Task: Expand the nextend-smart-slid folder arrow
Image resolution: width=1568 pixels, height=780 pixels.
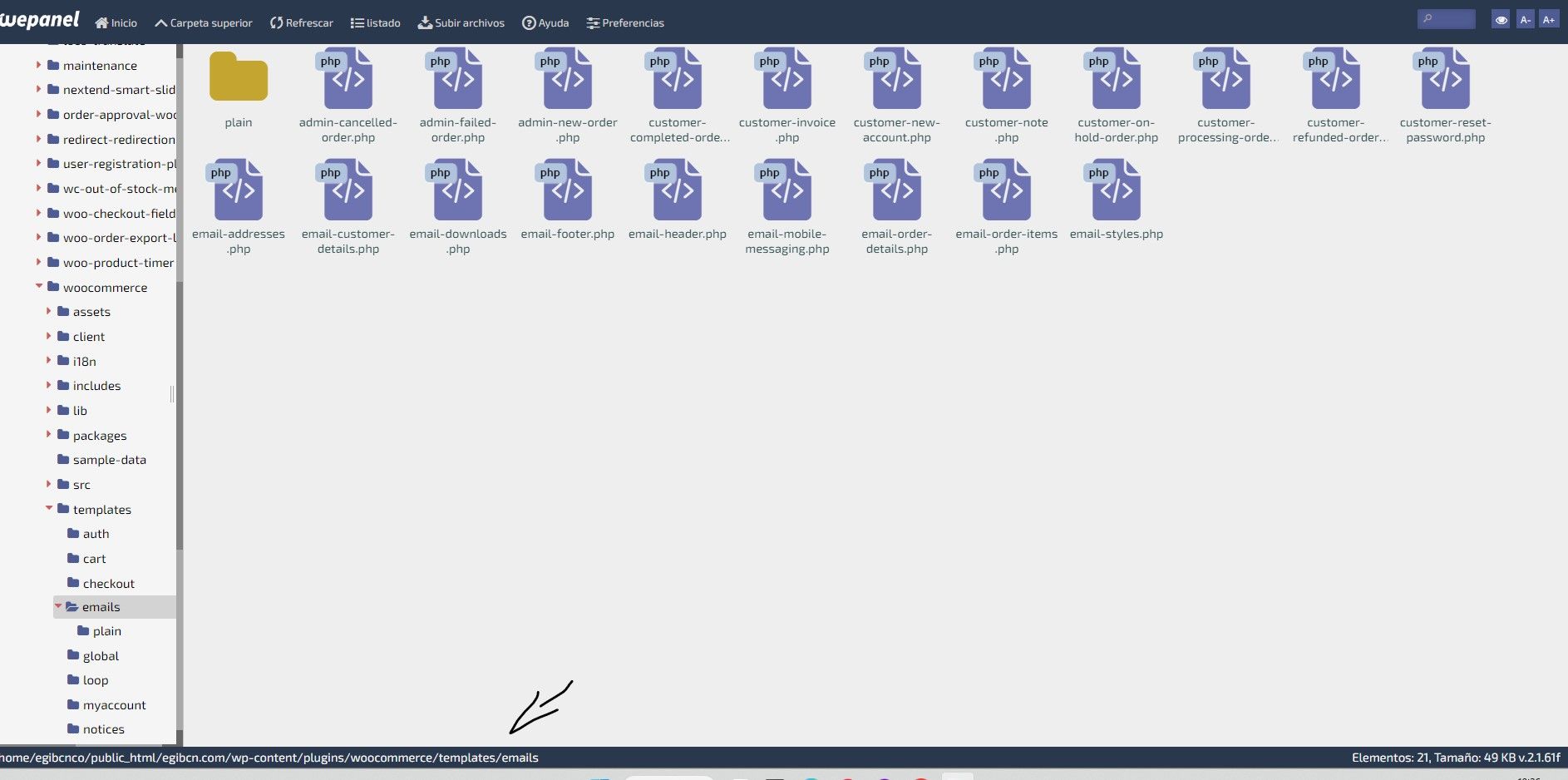Action: [x=38, y=89]
